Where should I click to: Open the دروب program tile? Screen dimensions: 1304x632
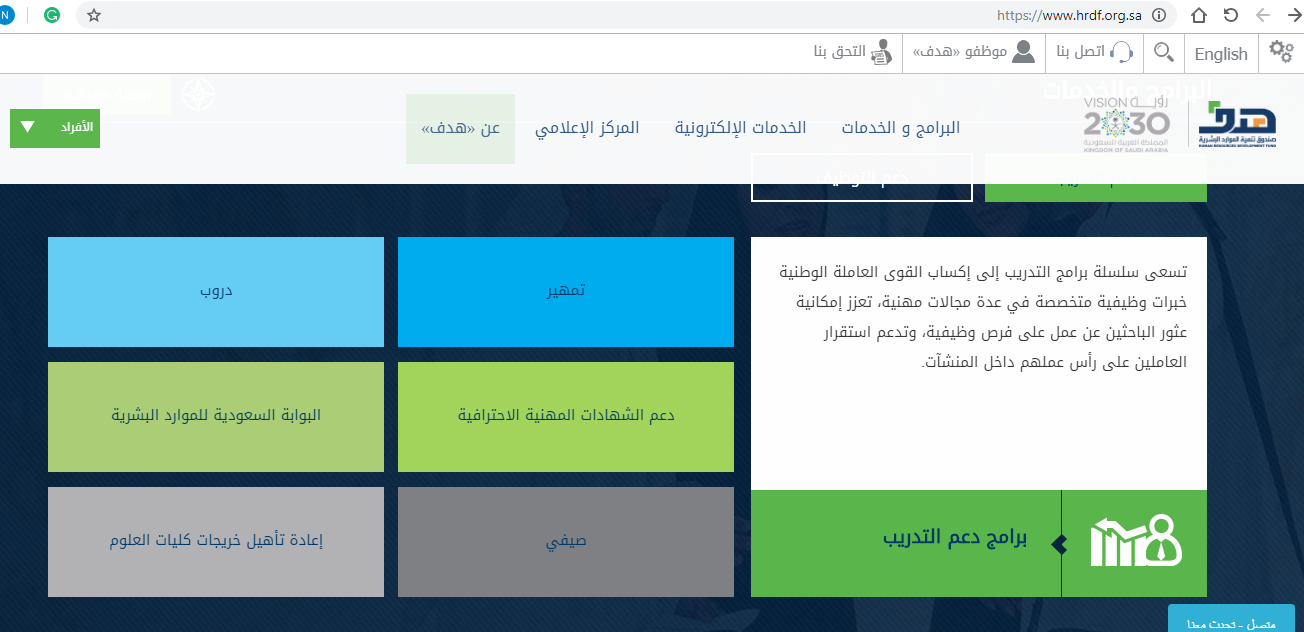pyautogui.click(x=216, y=291)
